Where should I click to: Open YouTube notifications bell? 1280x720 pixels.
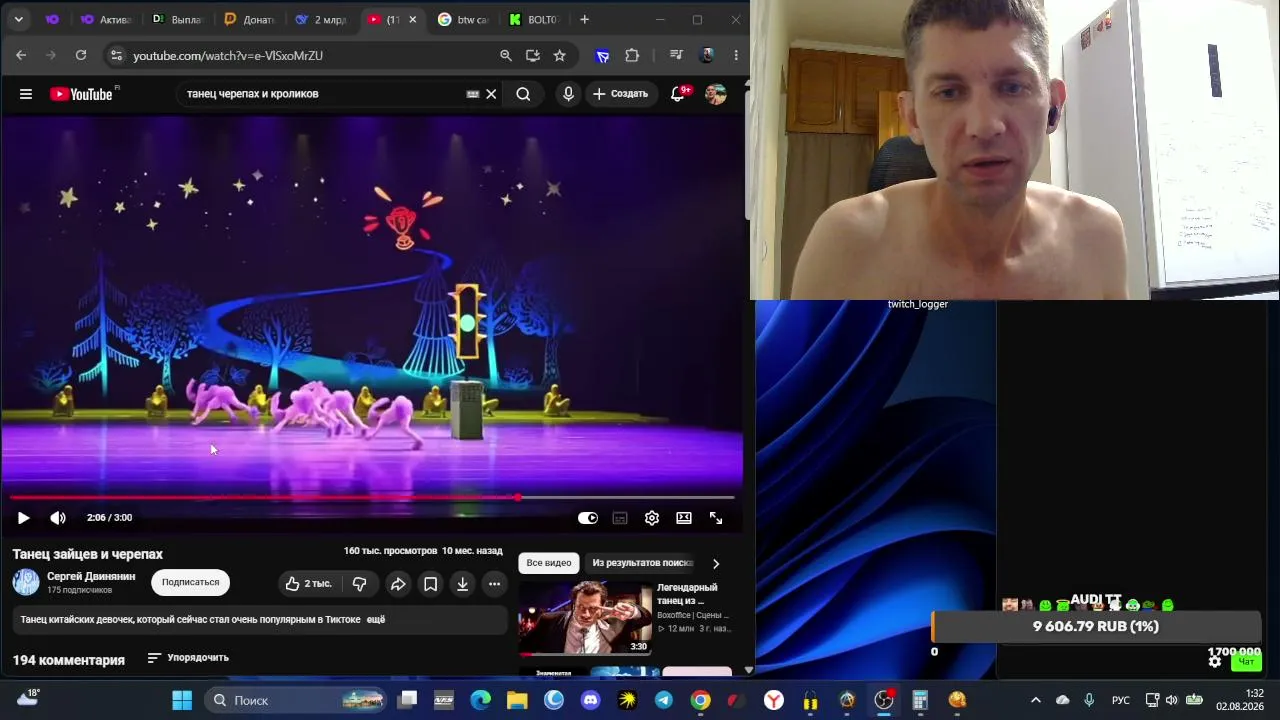click(x=679, y=93)
